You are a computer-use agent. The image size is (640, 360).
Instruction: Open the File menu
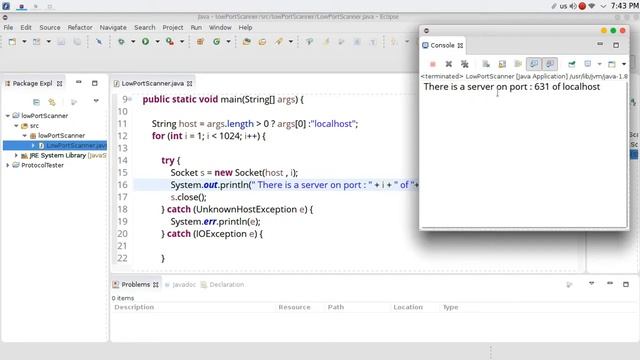click(x=8, y=27)
